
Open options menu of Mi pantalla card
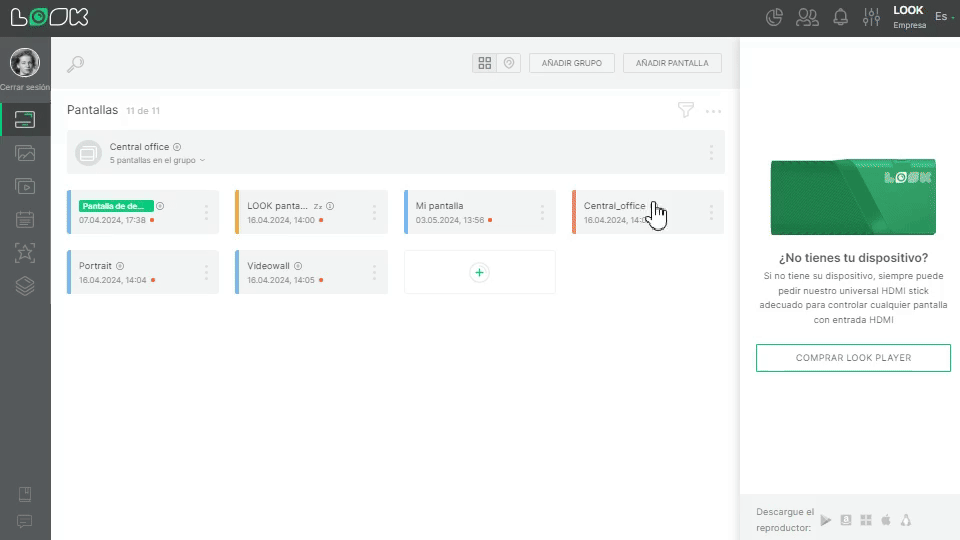coord(542,212)
